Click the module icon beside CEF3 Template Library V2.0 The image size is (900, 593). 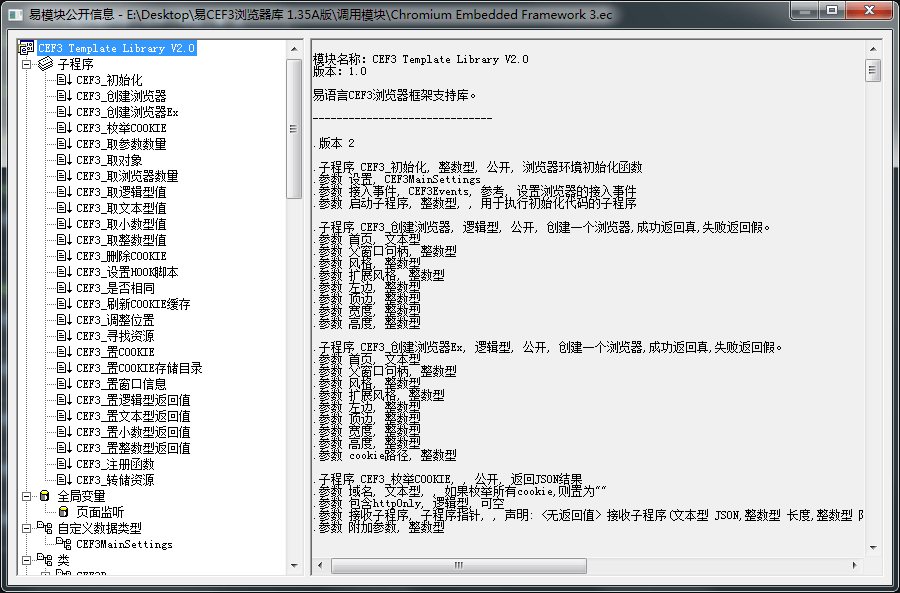tap(26, 48)
